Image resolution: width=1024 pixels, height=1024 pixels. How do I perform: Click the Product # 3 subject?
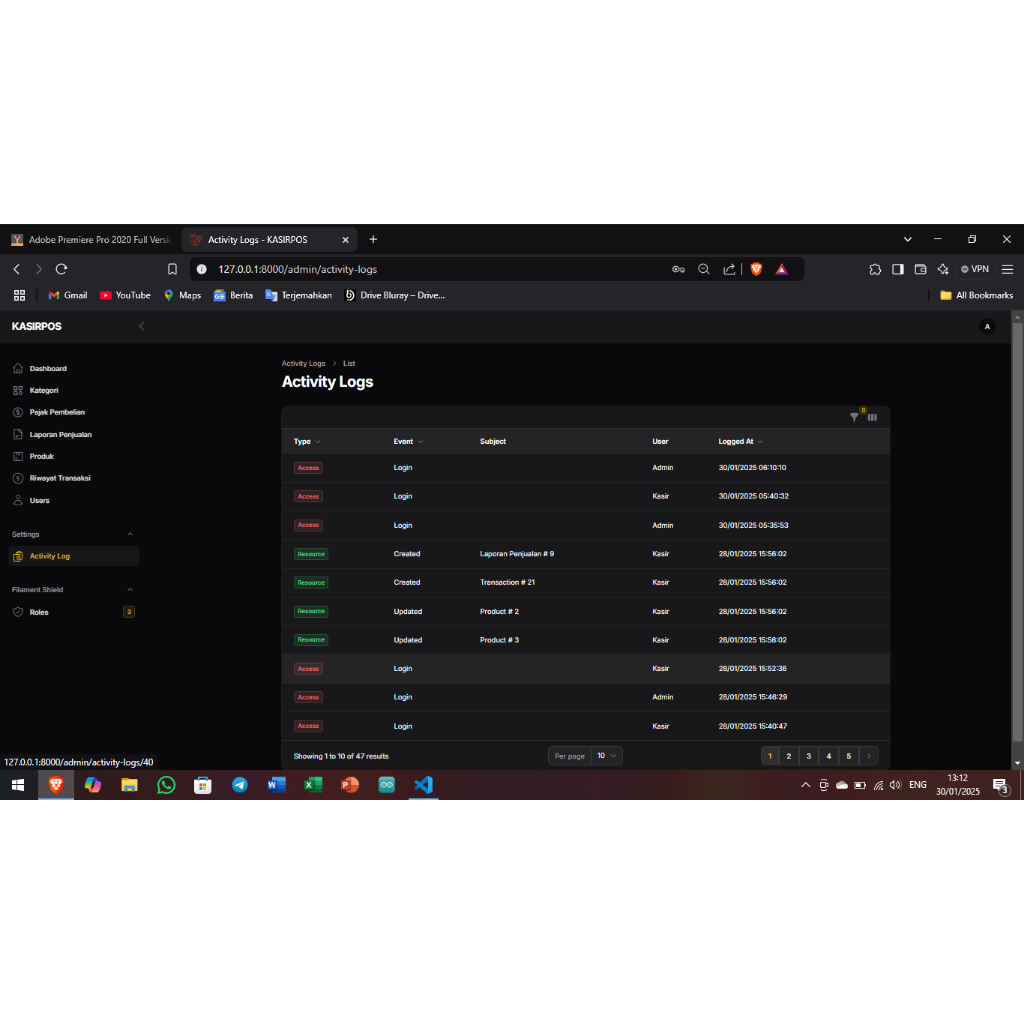(499, 640)
